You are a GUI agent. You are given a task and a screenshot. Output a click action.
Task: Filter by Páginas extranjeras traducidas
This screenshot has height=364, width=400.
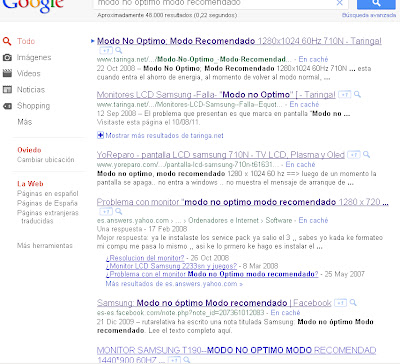tap(48, 217)
